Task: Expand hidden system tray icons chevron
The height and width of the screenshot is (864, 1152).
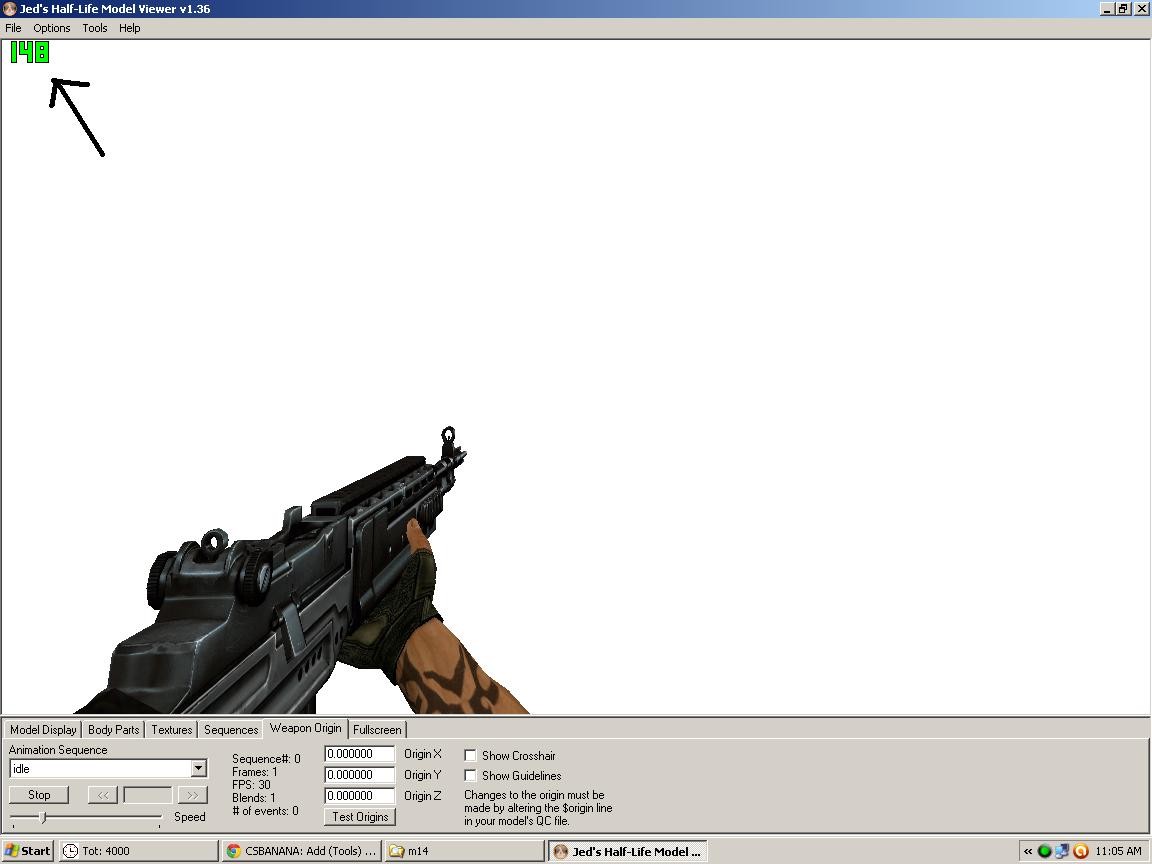Action: (1027, 851)
